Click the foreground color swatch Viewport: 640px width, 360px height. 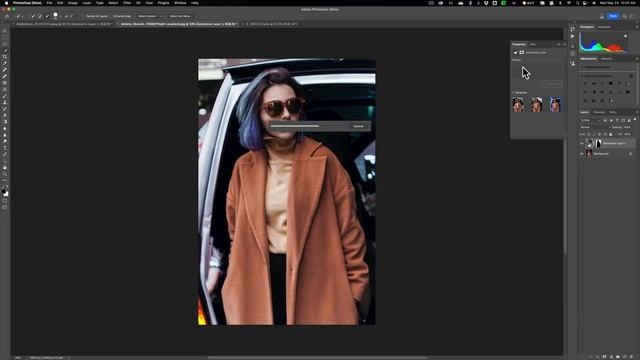[4, 191]
